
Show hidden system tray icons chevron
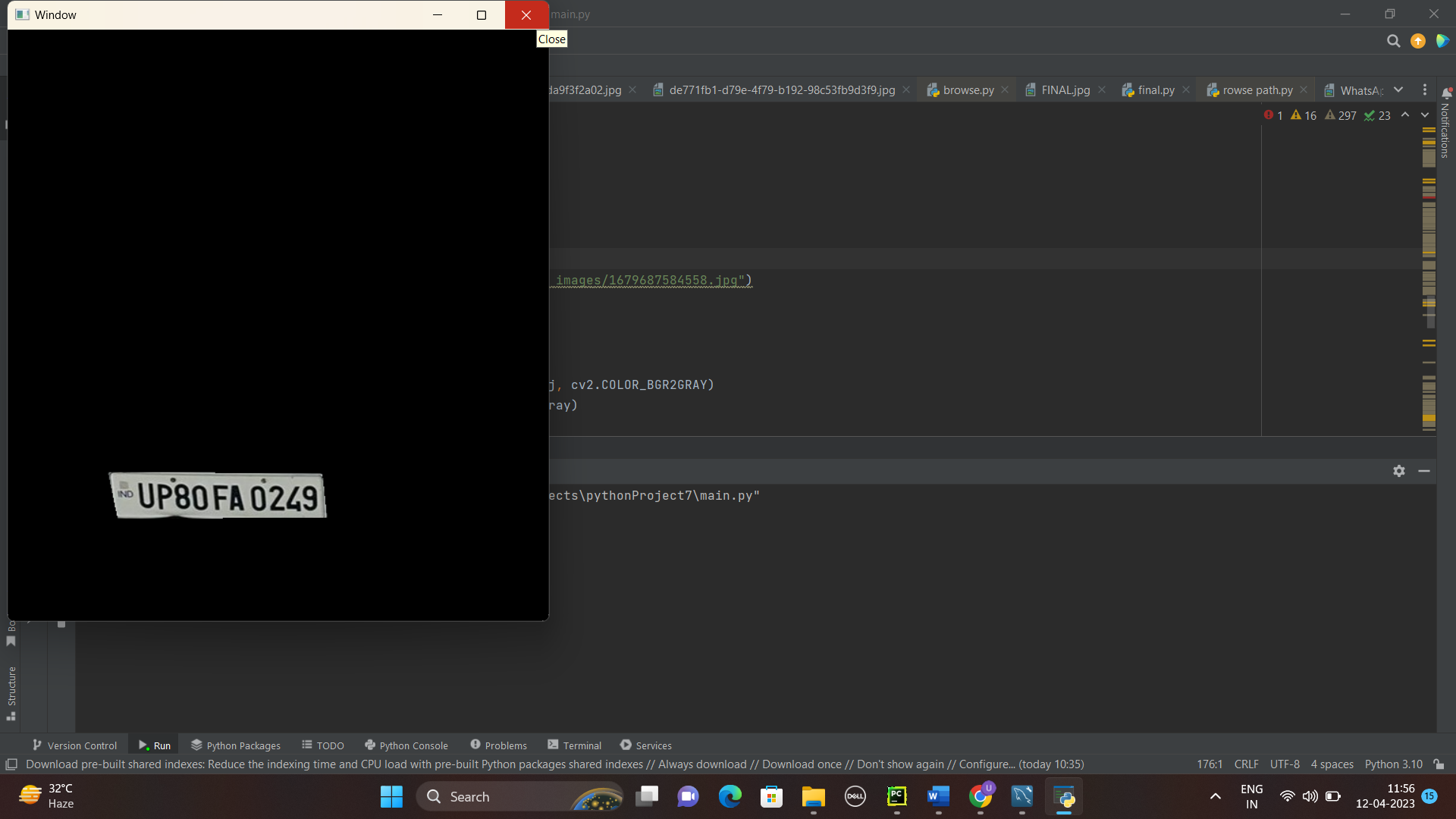pos(1215,796)
